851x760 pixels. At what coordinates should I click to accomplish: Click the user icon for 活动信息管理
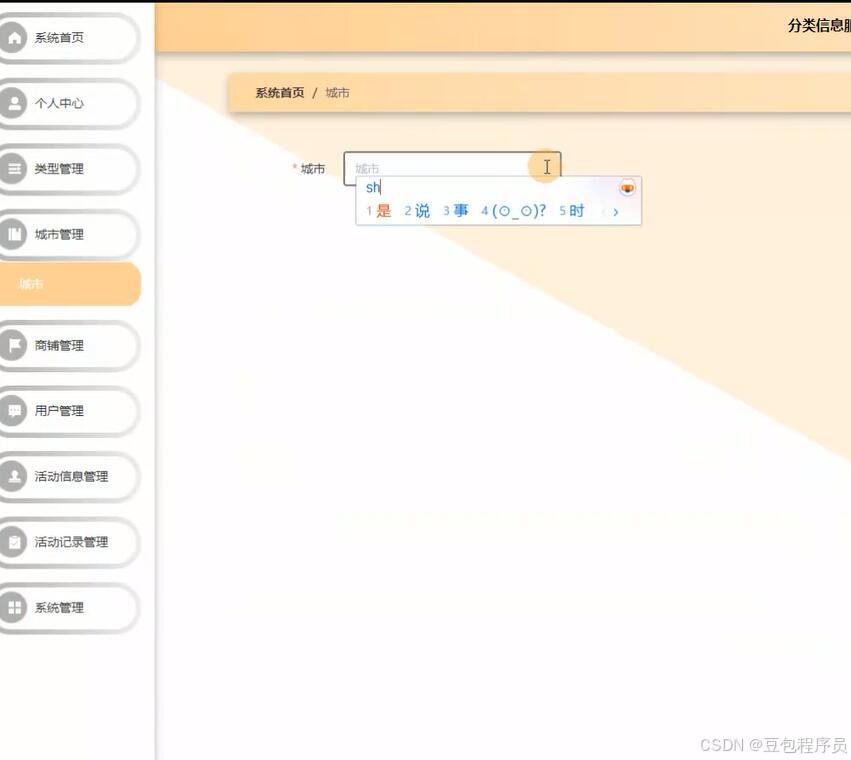[x=13, y=477]
